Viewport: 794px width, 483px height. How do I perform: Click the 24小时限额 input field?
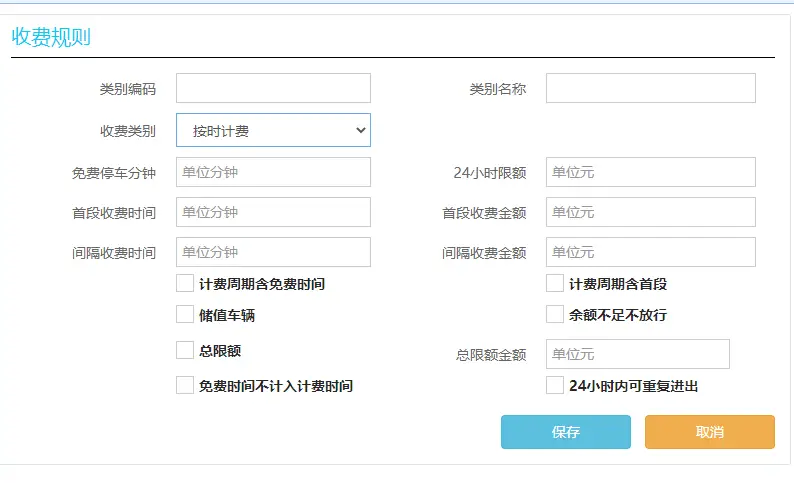(650, 172)
